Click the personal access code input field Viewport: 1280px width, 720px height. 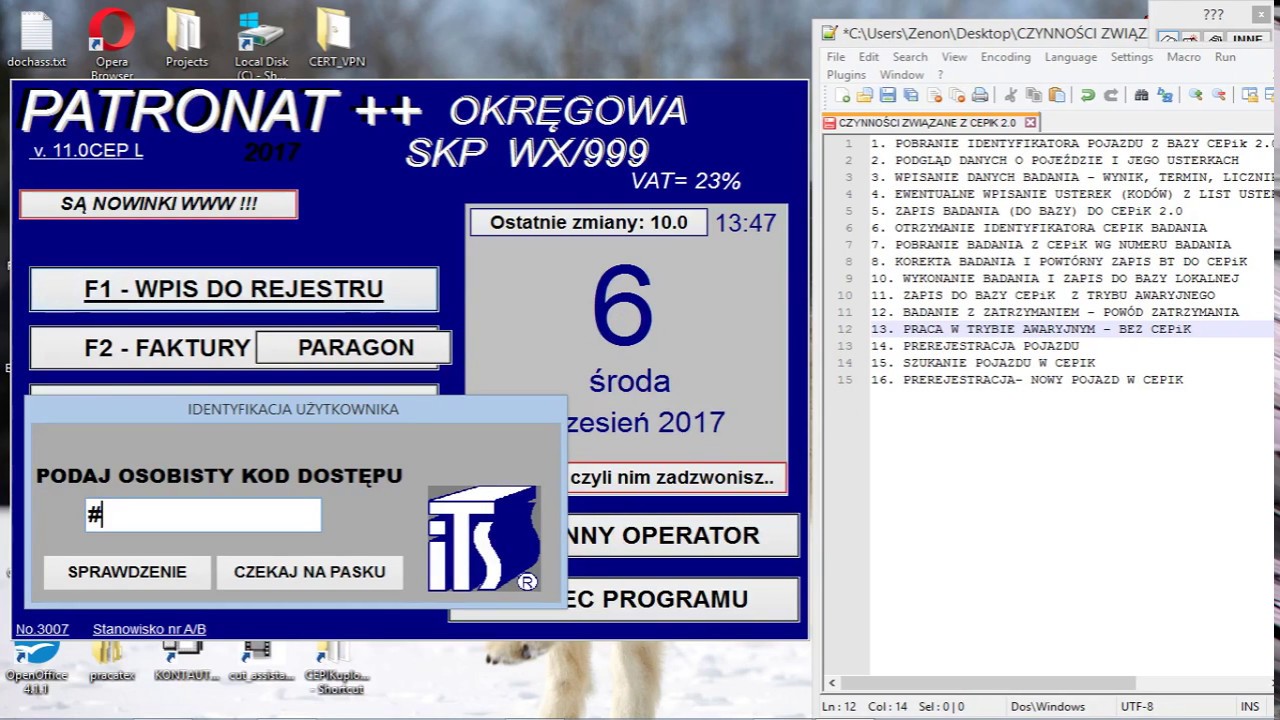(x=203, y=515)
